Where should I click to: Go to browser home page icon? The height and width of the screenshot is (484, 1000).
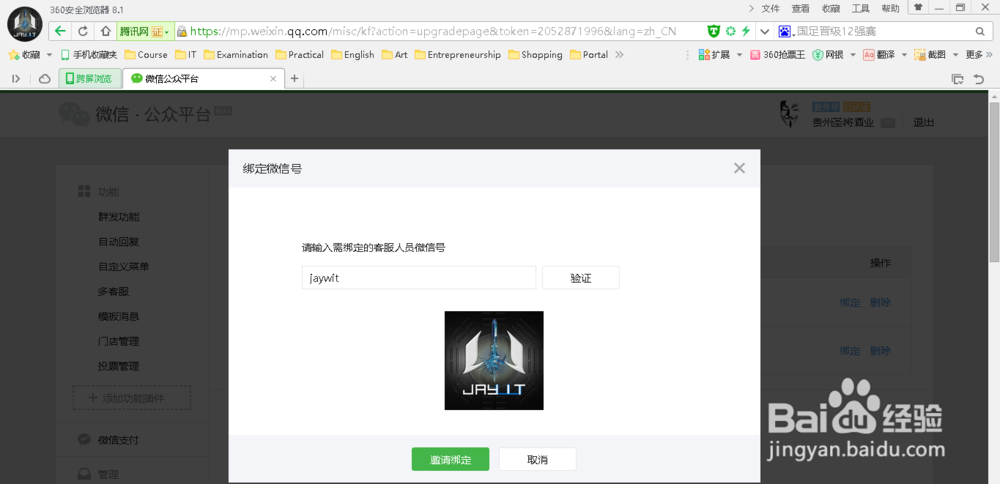coord(105,31)
